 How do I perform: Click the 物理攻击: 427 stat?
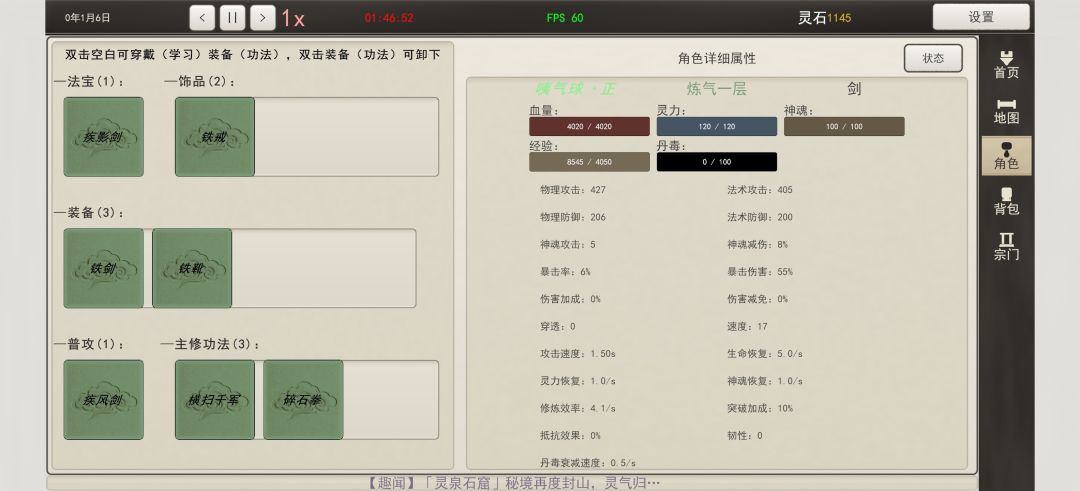pos(573,189)
